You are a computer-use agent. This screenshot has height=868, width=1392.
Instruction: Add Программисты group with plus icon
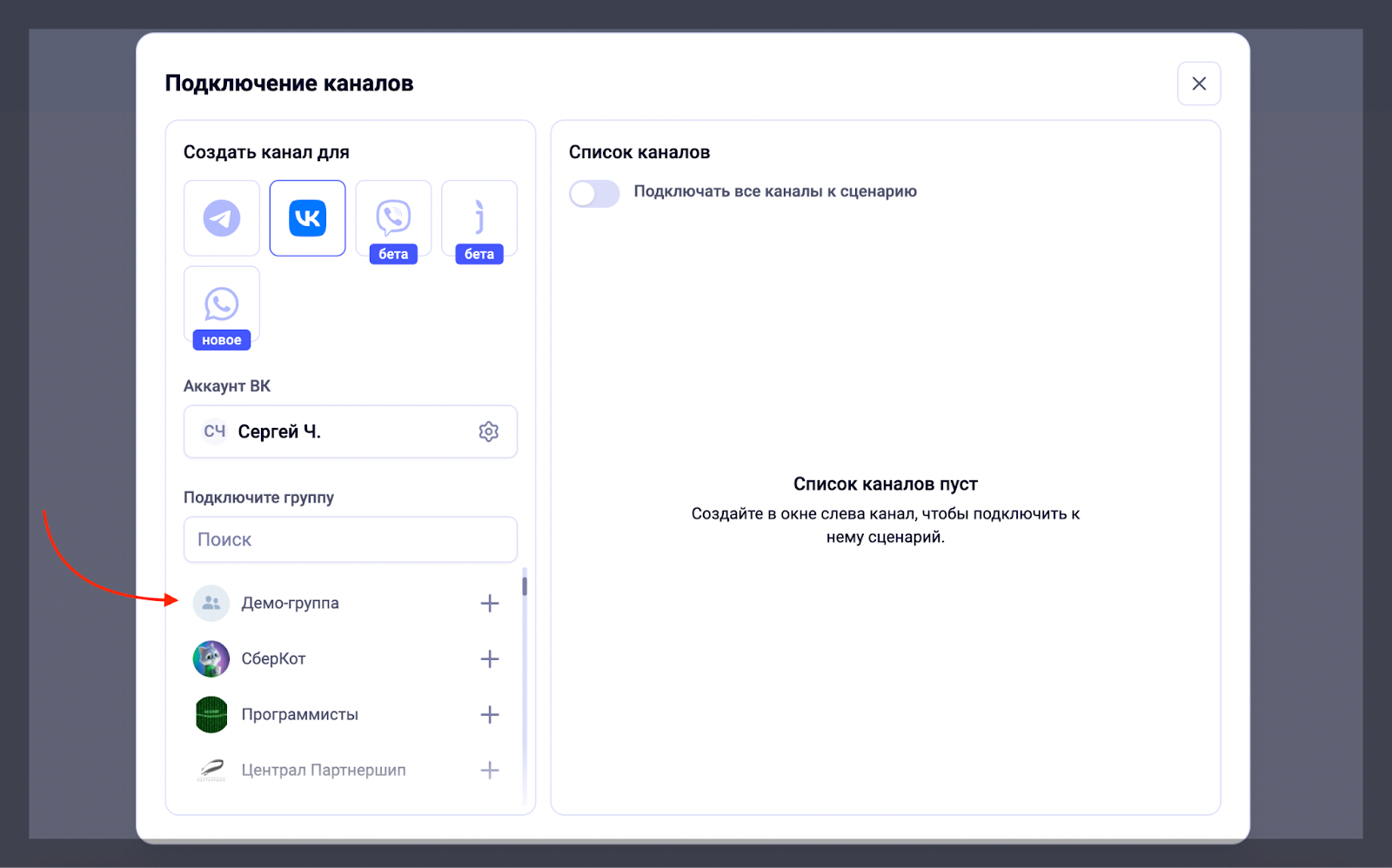(x=490, y=715)
